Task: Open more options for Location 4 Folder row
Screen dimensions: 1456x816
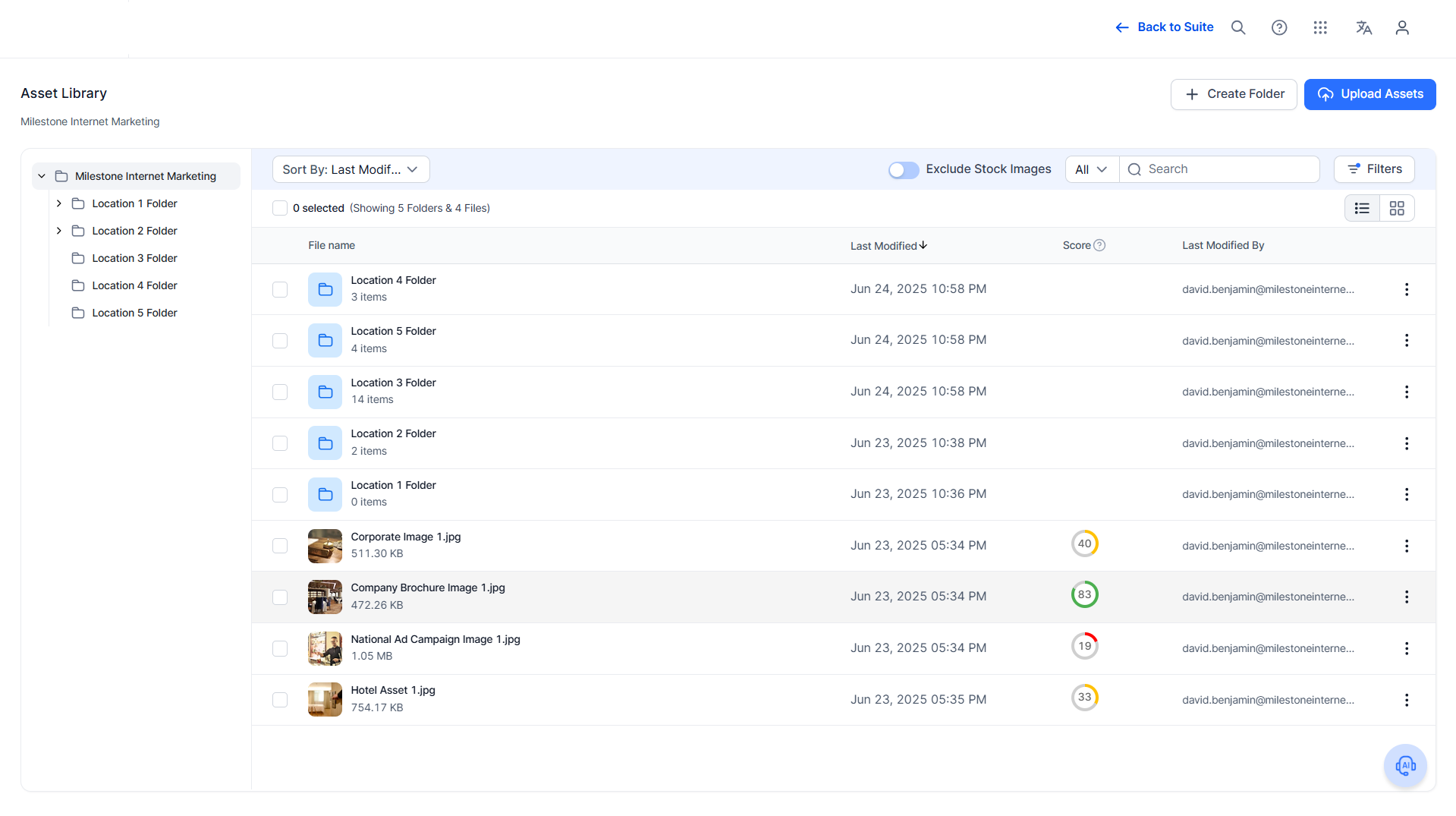Action: click(x=1407, y=289)
